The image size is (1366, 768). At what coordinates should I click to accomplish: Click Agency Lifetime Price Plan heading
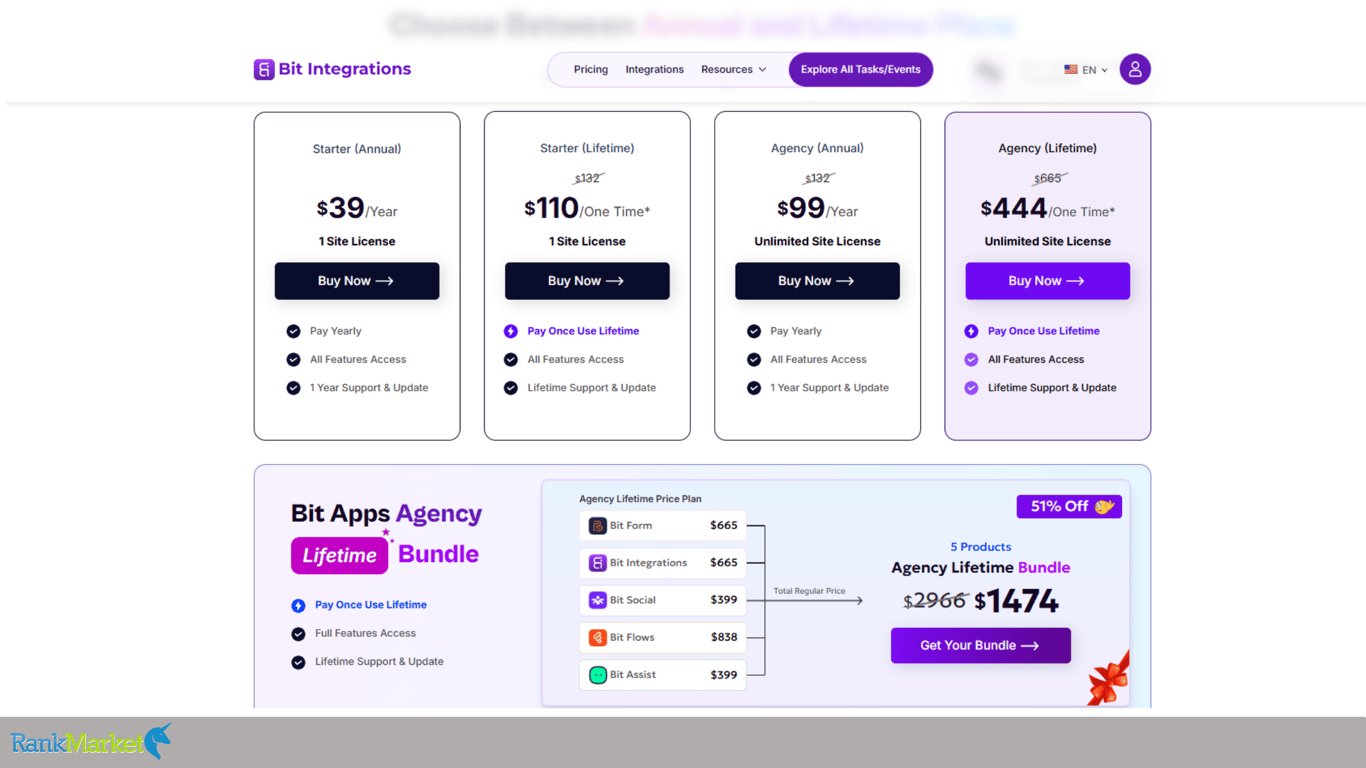pyautogui.click(x=640, y=499)
